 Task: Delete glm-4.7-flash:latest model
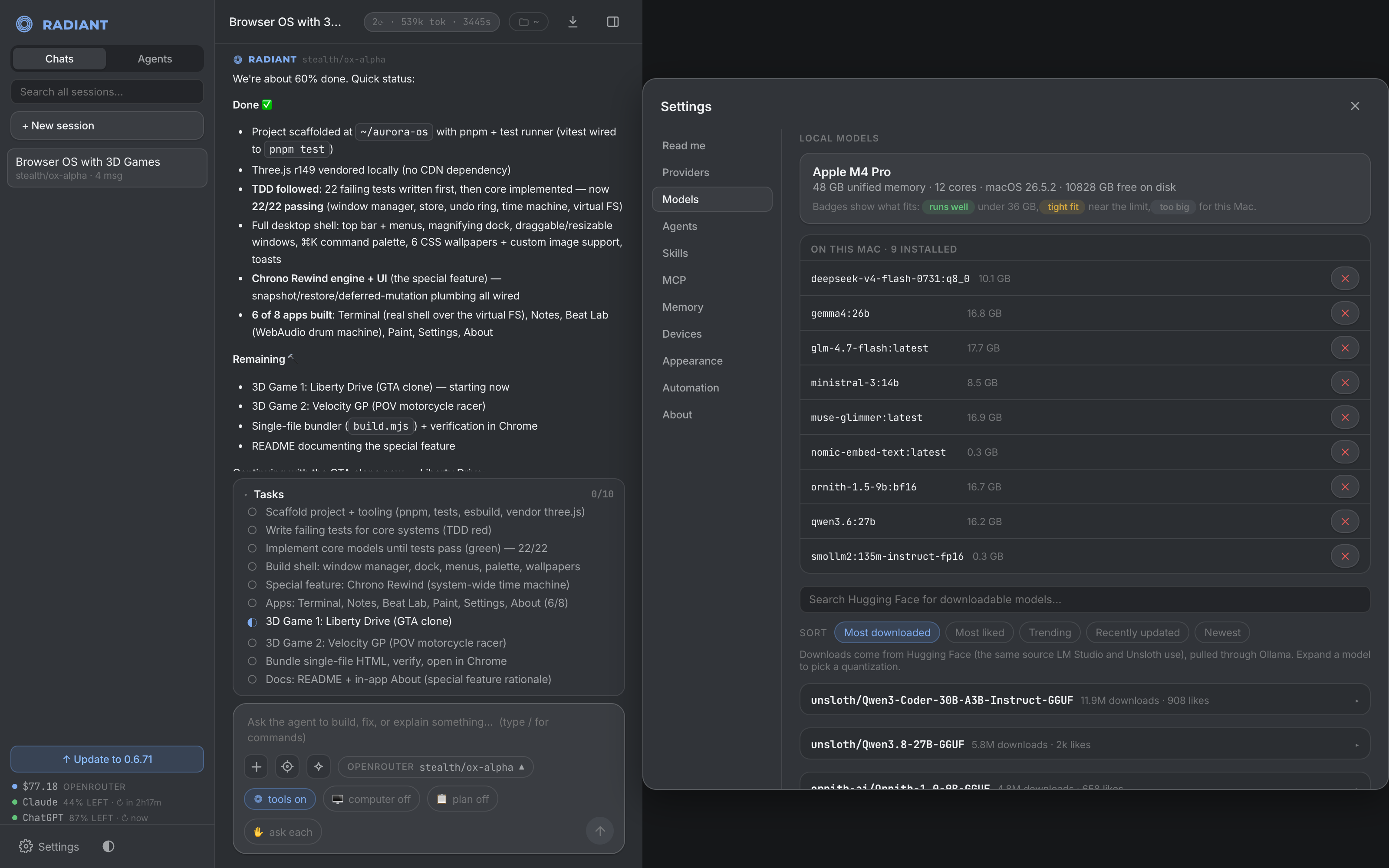(x=1345, y=348)
